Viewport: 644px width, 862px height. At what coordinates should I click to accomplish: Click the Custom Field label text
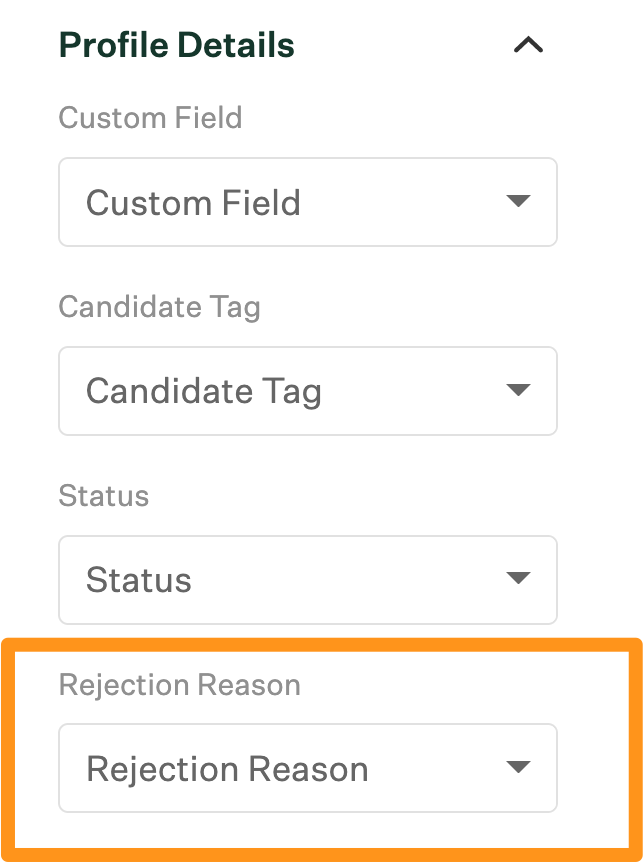coord(150,117)
